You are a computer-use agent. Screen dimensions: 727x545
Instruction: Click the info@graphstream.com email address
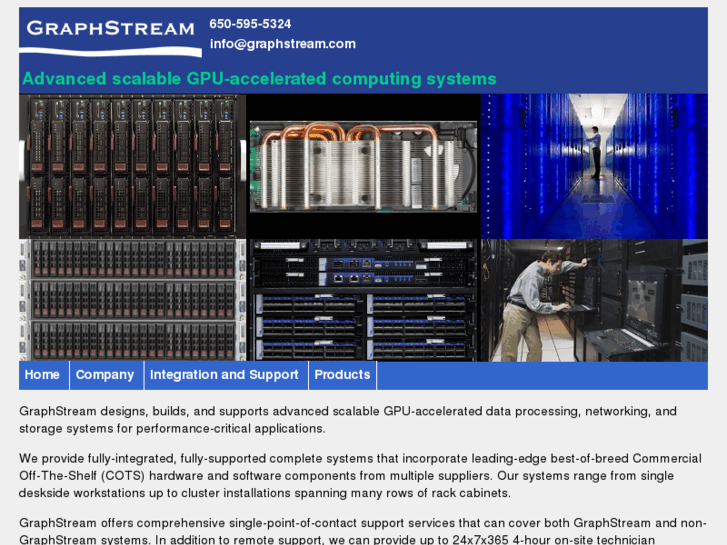(283, 44)
